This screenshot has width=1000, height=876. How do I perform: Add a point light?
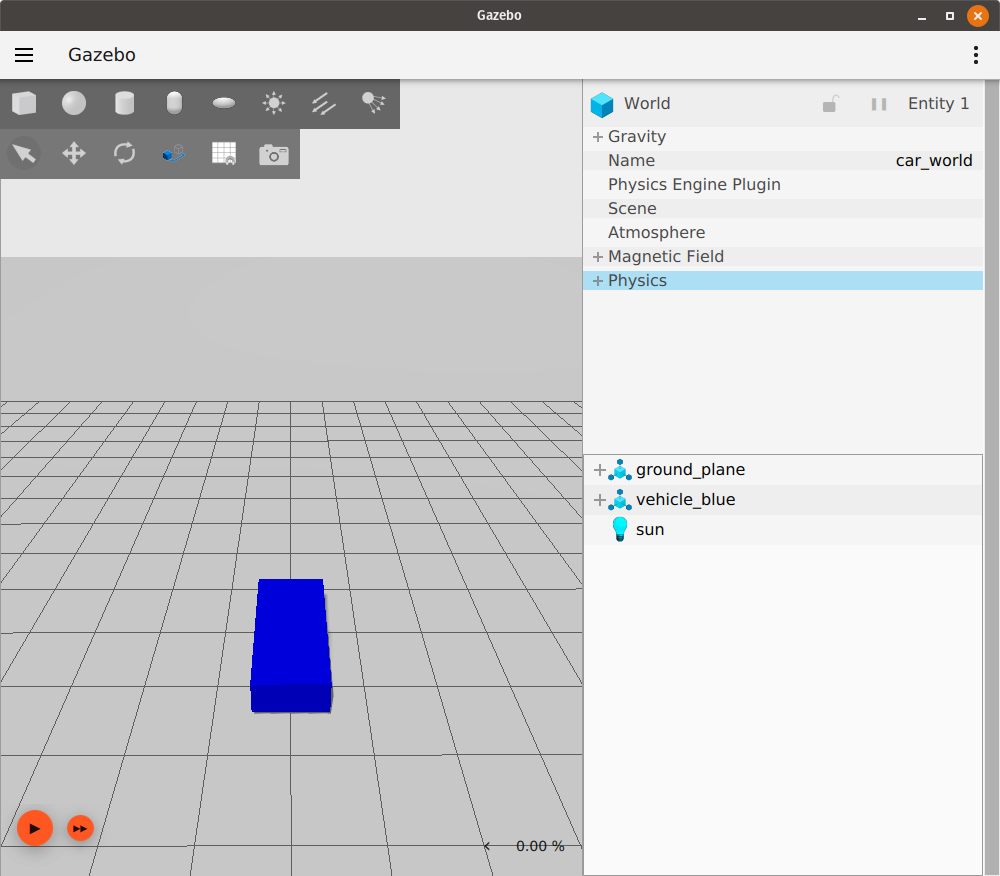point(274,103)
